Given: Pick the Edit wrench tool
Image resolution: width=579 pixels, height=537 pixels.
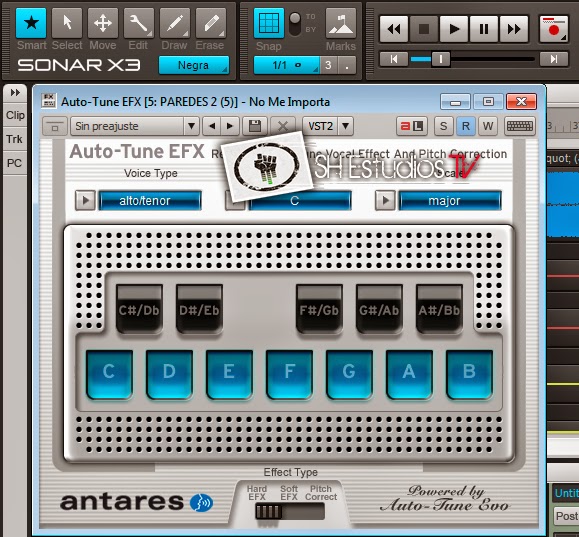Looking at the screenshot, I should pos(138,23).
